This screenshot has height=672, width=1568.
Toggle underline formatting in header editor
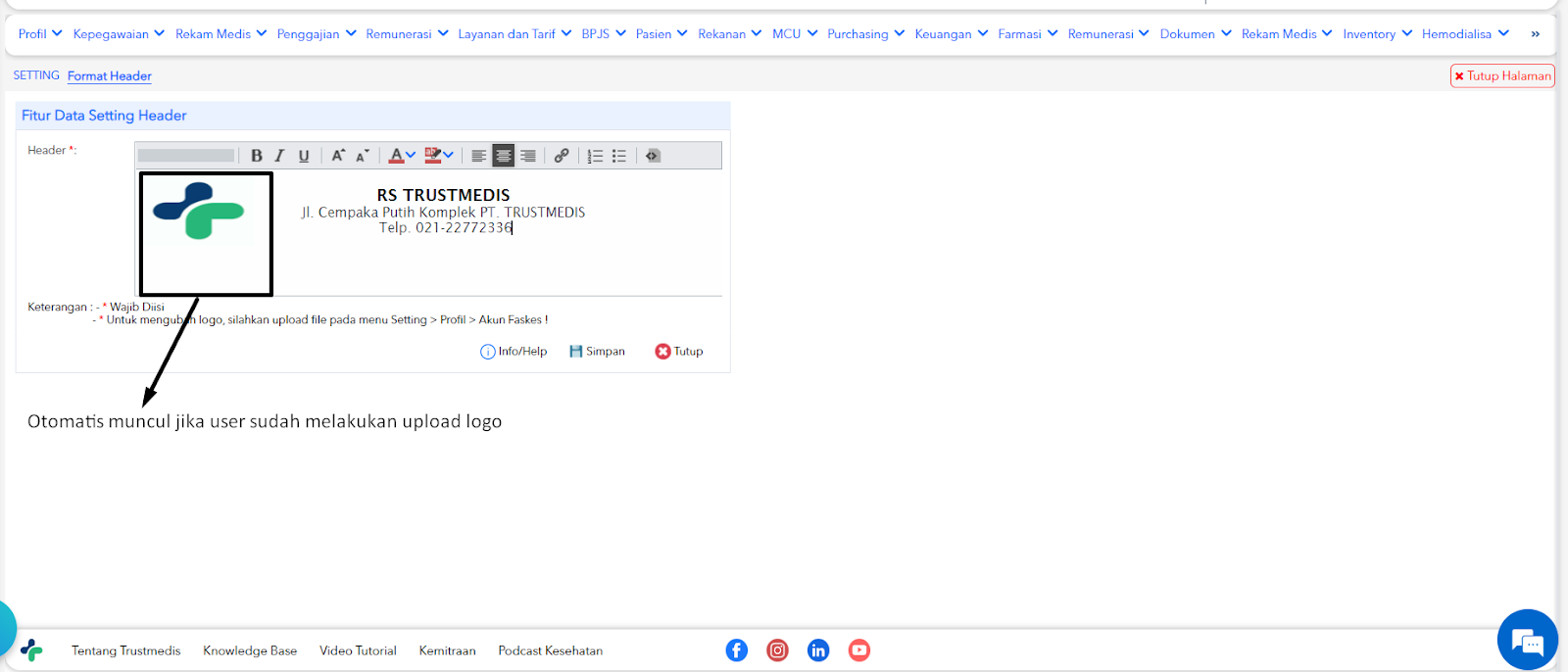coord(304,156)
